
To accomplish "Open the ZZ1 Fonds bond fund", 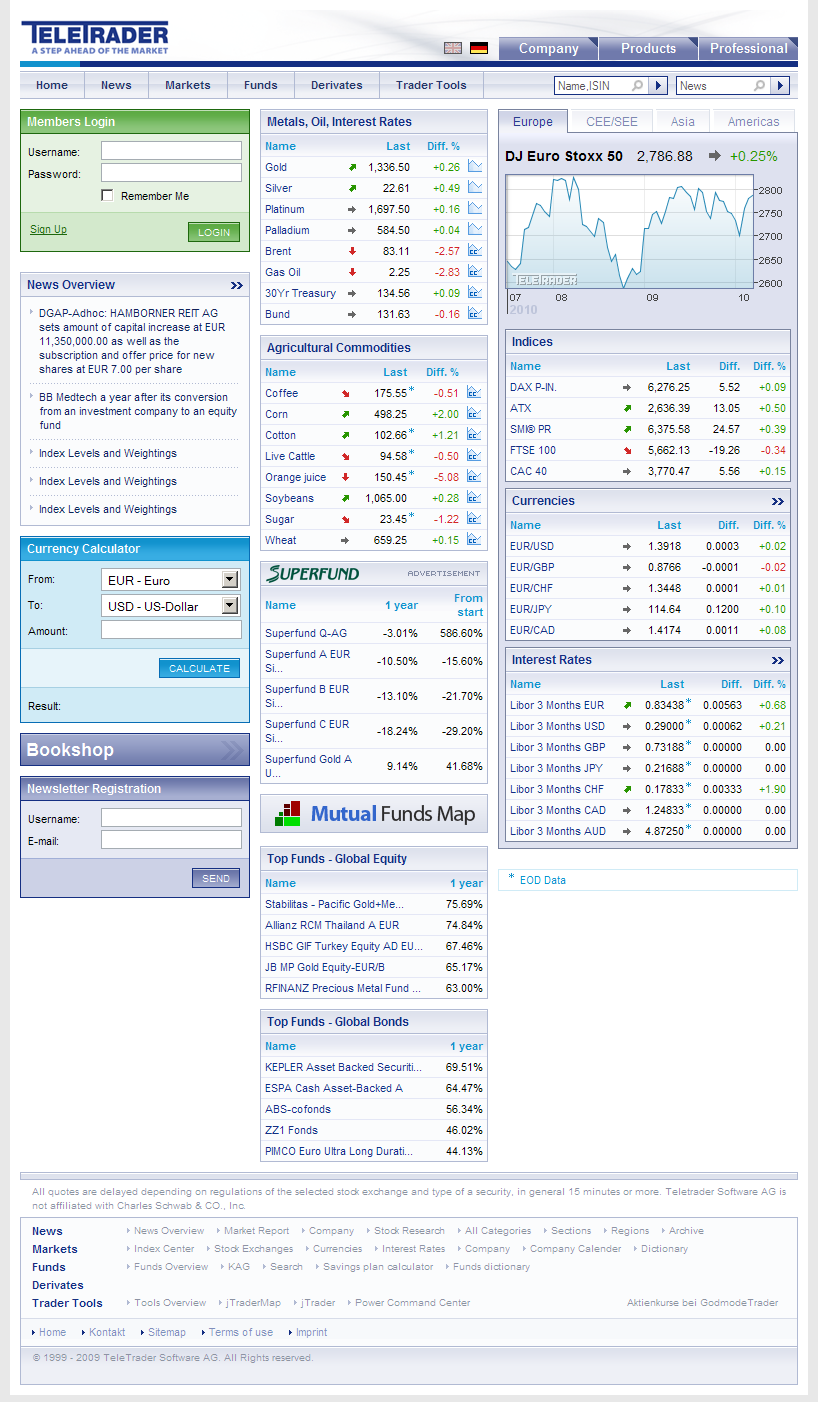I will (291, 1130).
